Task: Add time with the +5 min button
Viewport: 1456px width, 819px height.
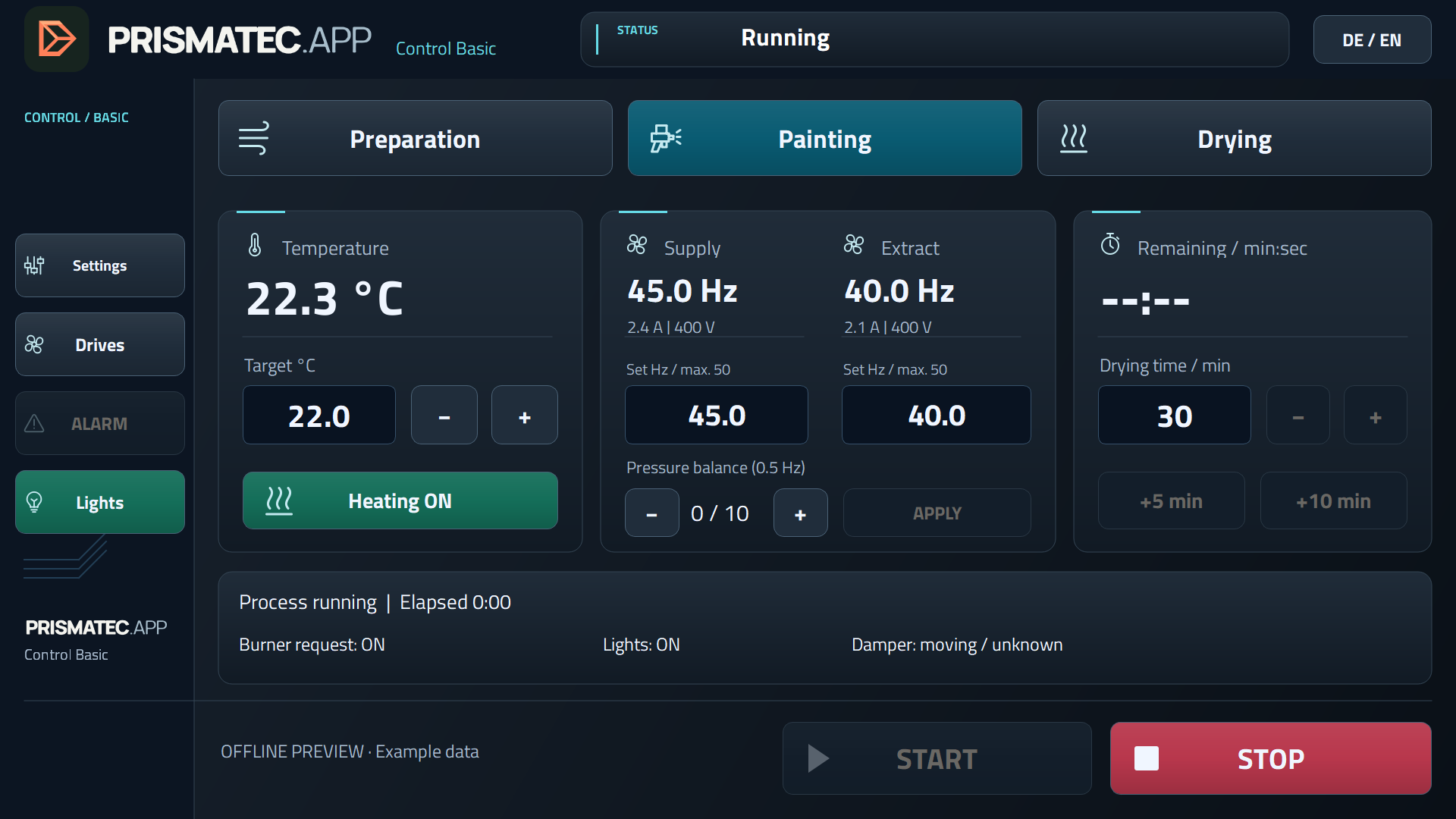Action: click(1172, 500)
